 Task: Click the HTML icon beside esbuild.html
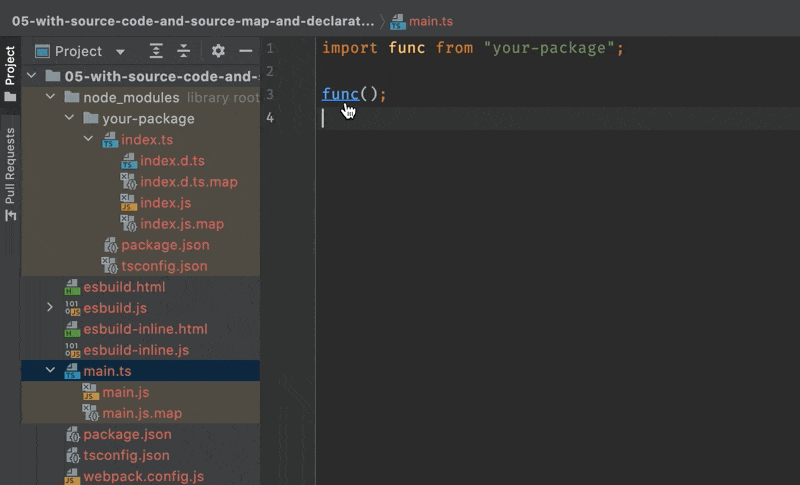coord(72,287)
